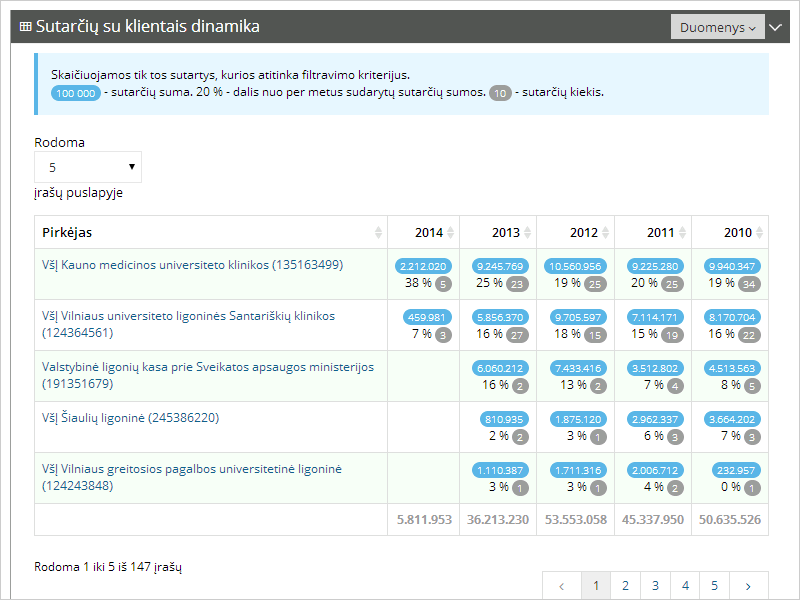This screenshot has height=600, width=800.
Task: Click the 2014 total 5.811.953
Action: pyautogui.click(x=424, y=520)
